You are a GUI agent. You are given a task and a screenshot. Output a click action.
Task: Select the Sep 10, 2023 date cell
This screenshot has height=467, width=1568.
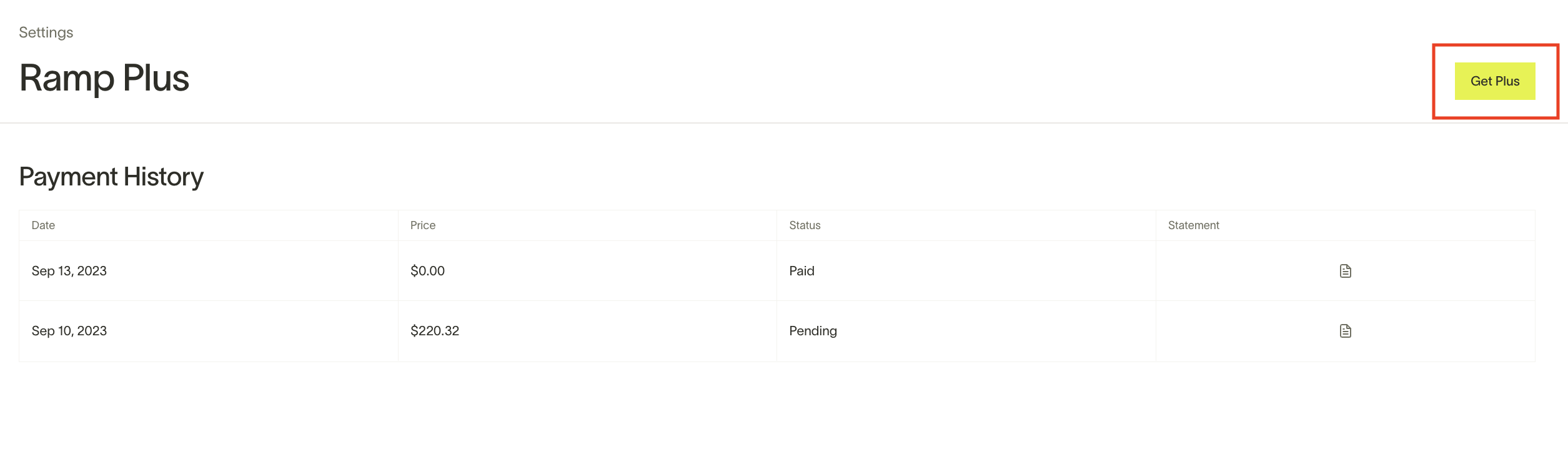point(69,331)
